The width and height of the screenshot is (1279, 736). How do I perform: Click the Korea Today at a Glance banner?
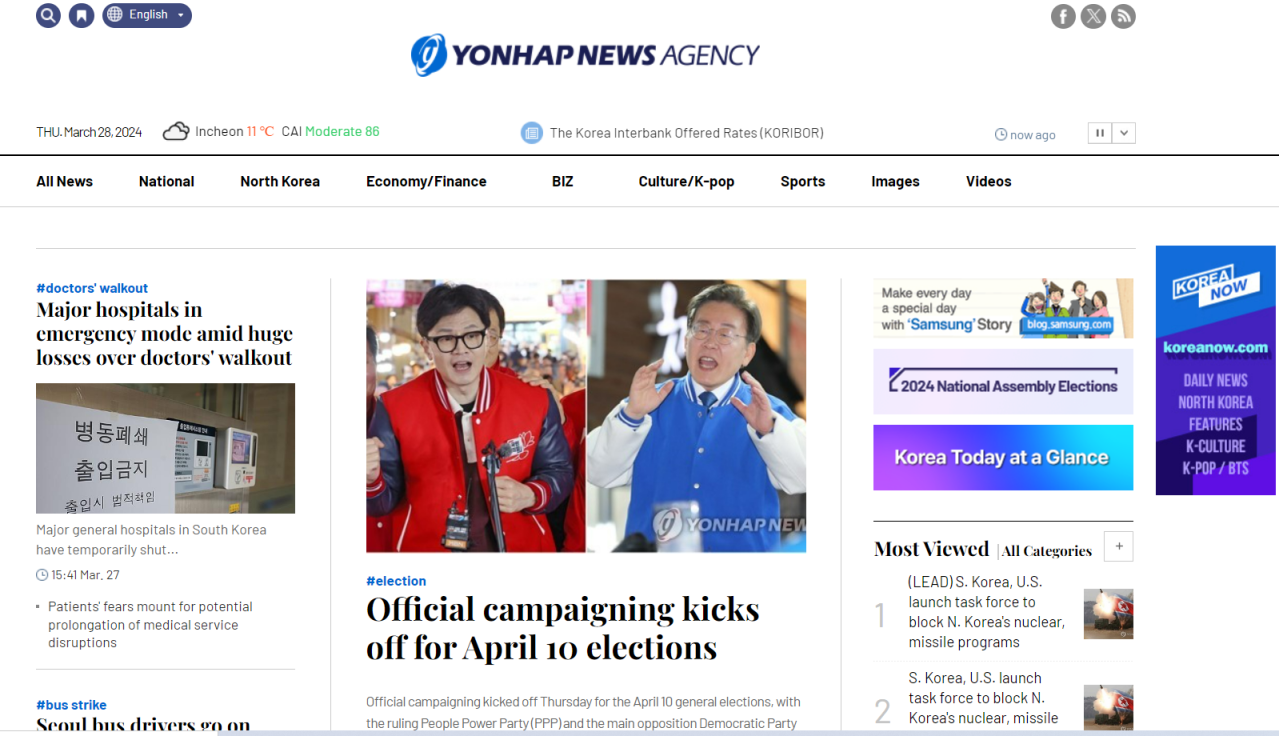pos(1003,458)
